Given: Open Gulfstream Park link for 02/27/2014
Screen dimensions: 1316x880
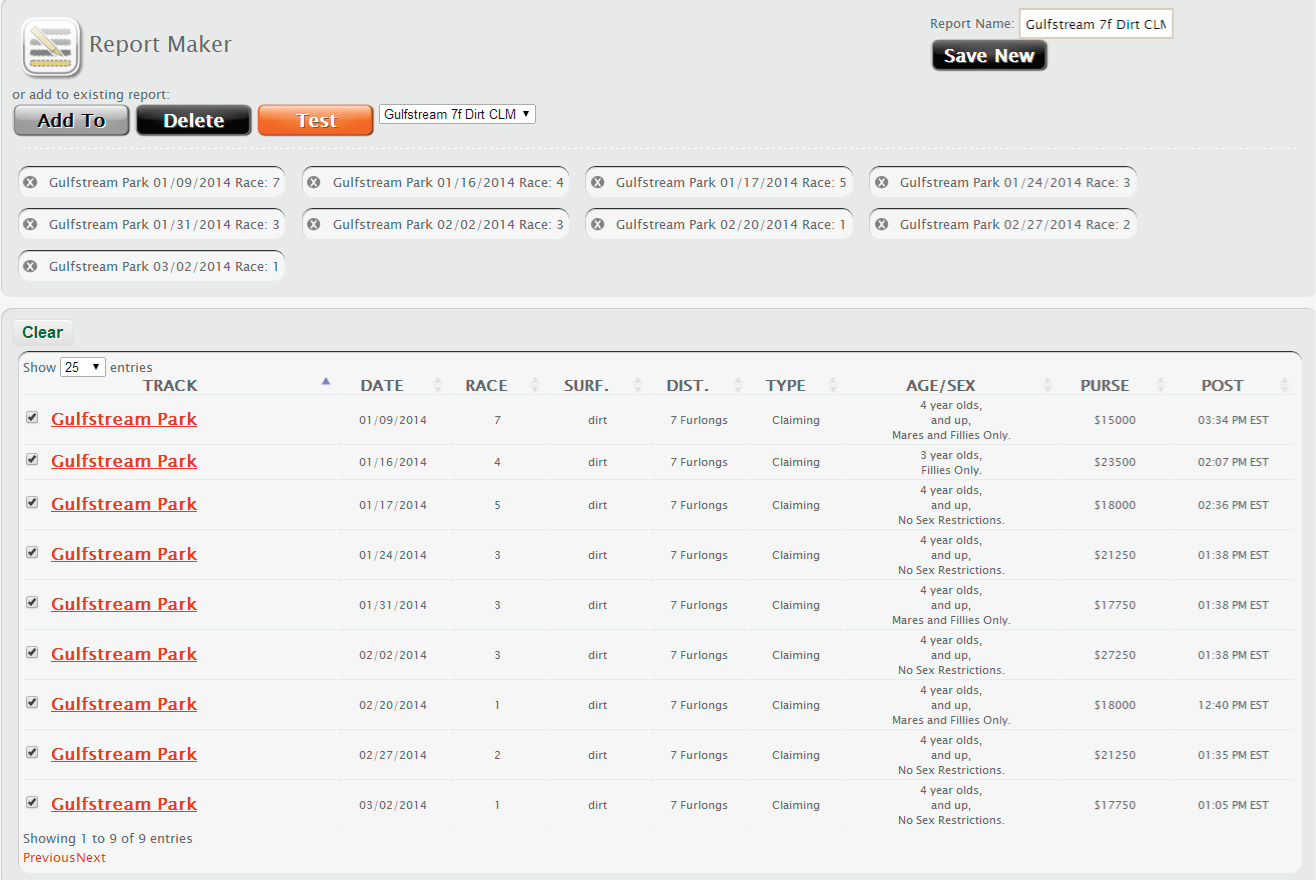Looking at the screenshot, I should coord(124,754).
